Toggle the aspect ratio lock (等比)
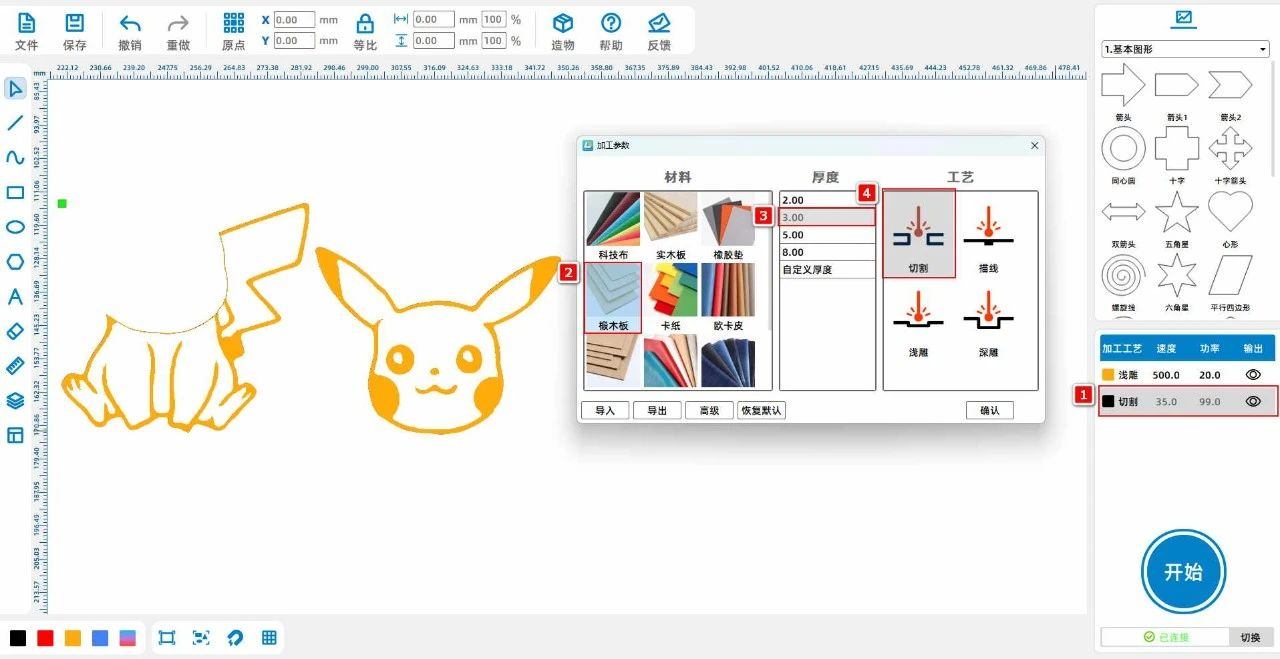 365,24
